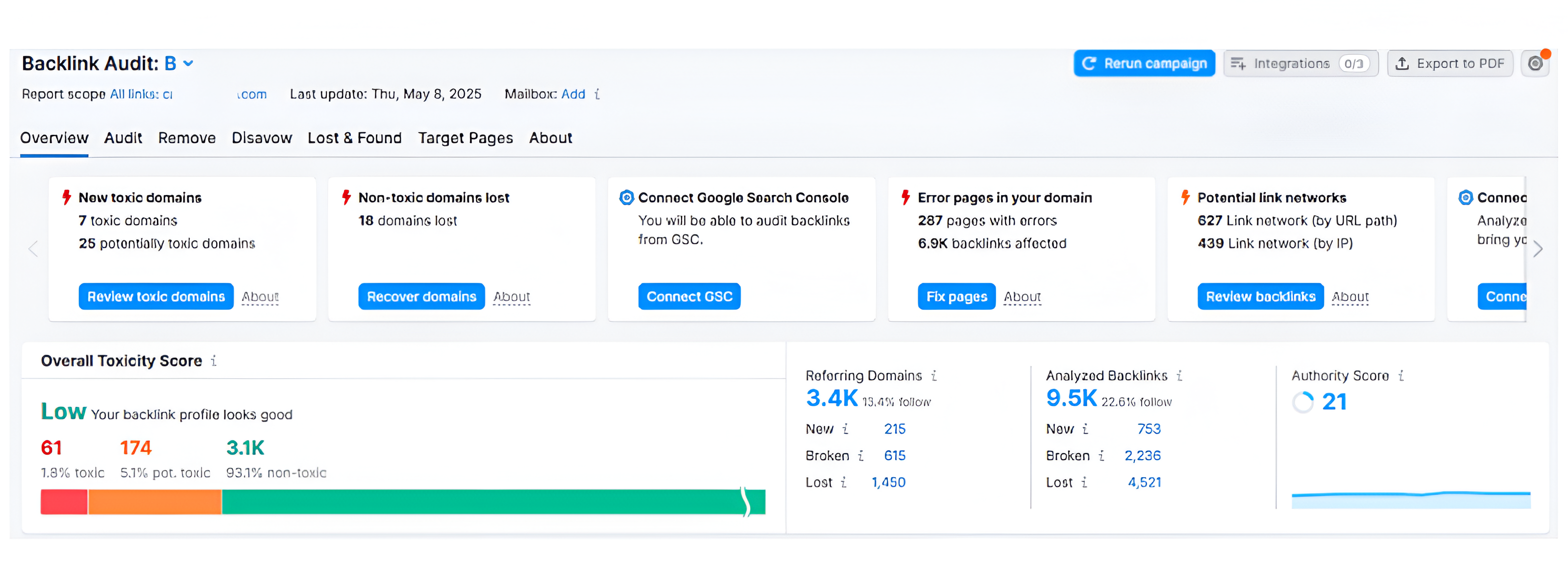Click info icon next to Referring Domains
This screenshot has width=1568, height=588.
[x=934, y=376]
